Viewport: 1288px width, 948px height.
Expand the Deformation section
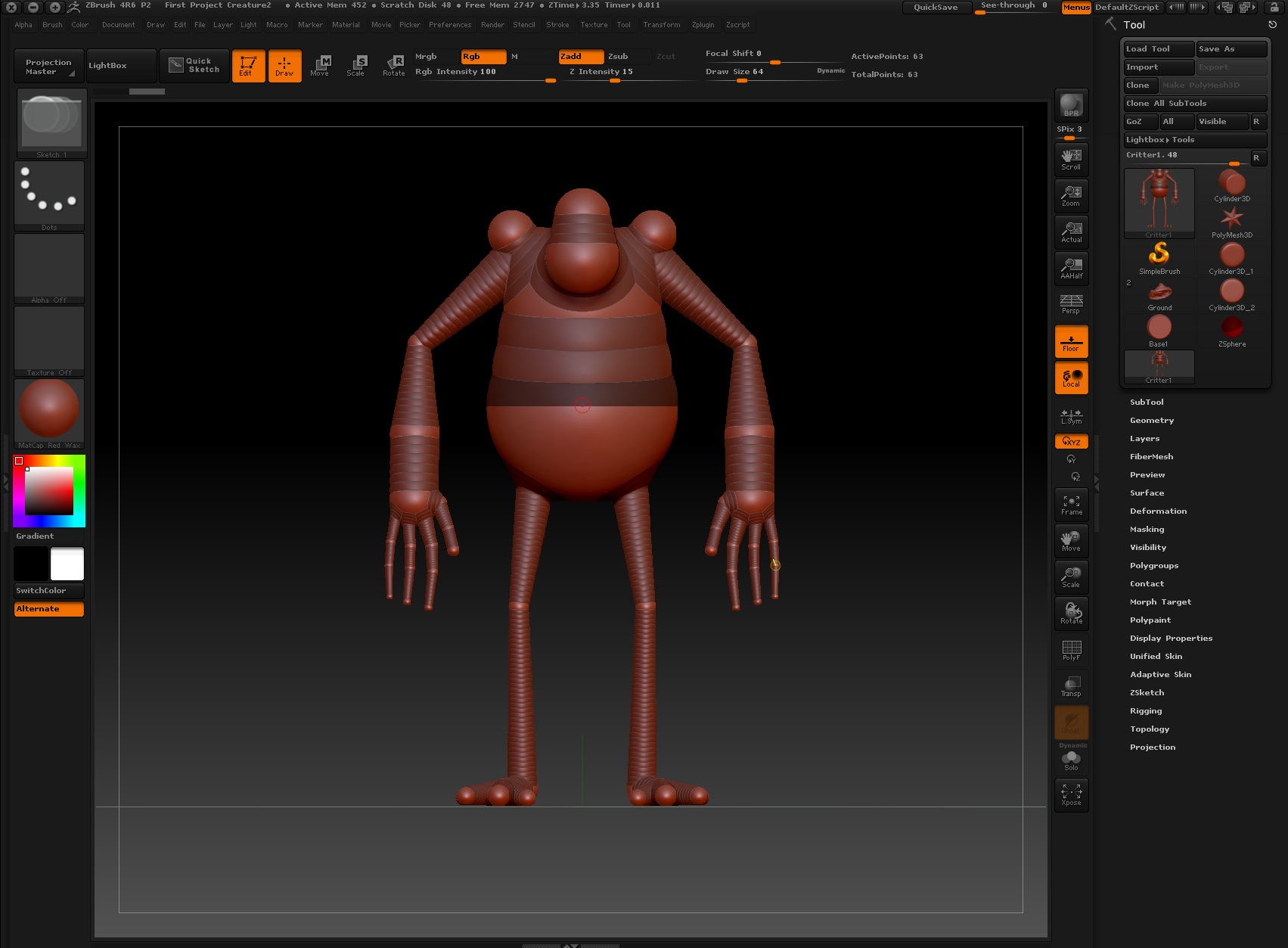coord(1158,511)
